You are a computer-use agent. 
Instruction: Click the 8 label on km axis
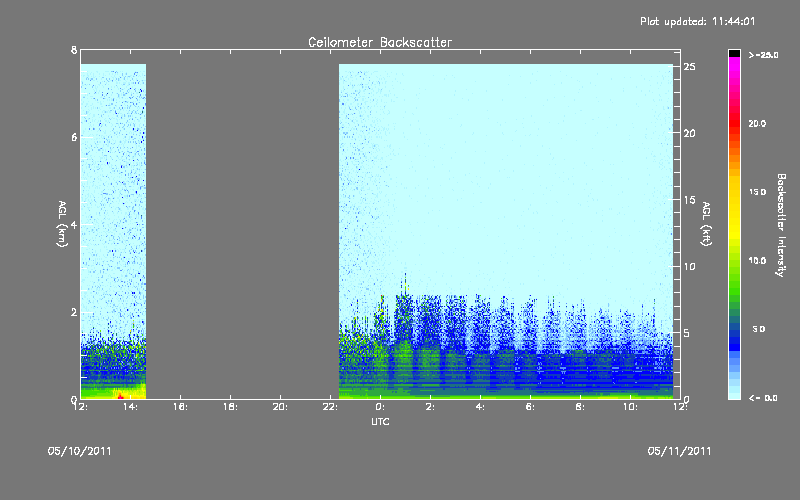click(x=74, y=50)
